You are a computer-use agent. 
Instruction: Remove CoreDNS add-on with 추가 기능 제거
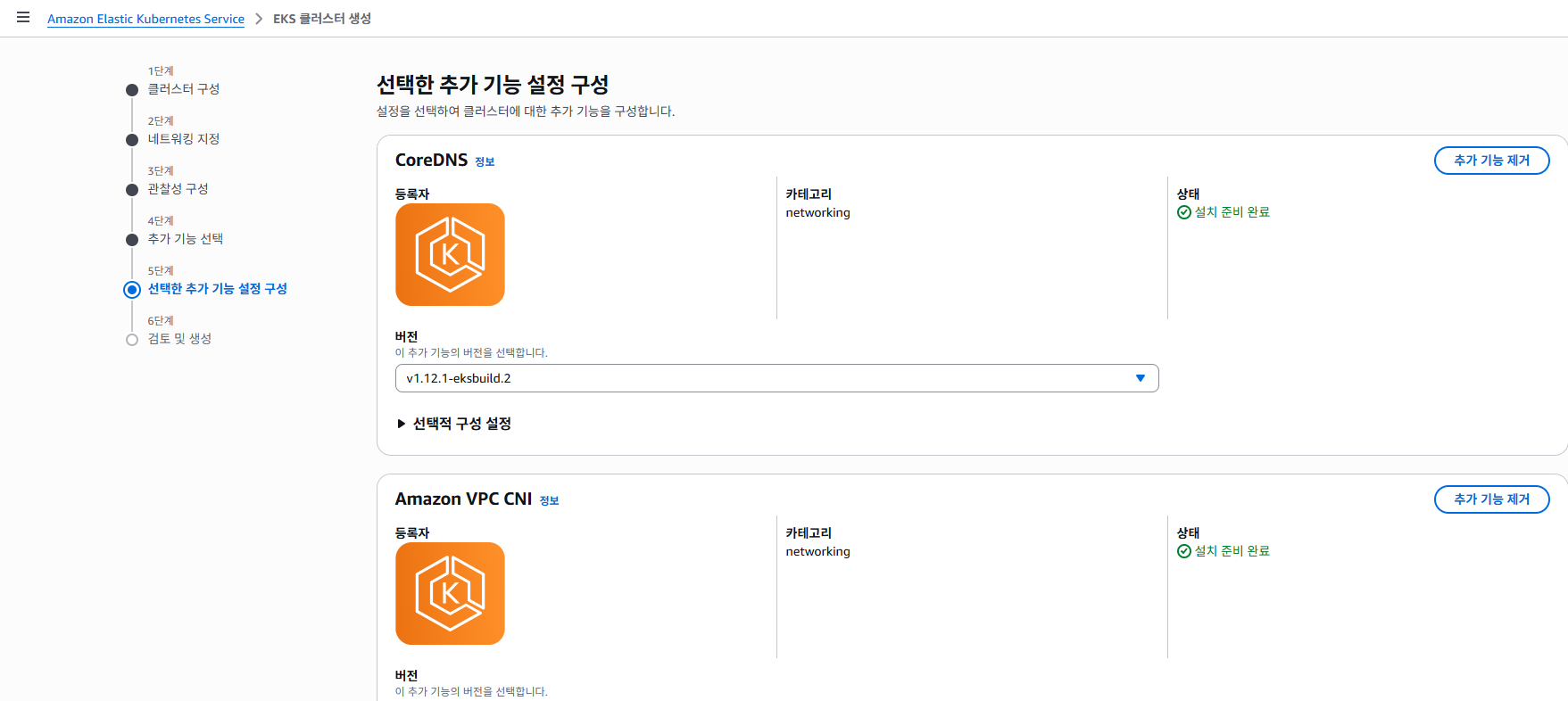(1491, 161)
